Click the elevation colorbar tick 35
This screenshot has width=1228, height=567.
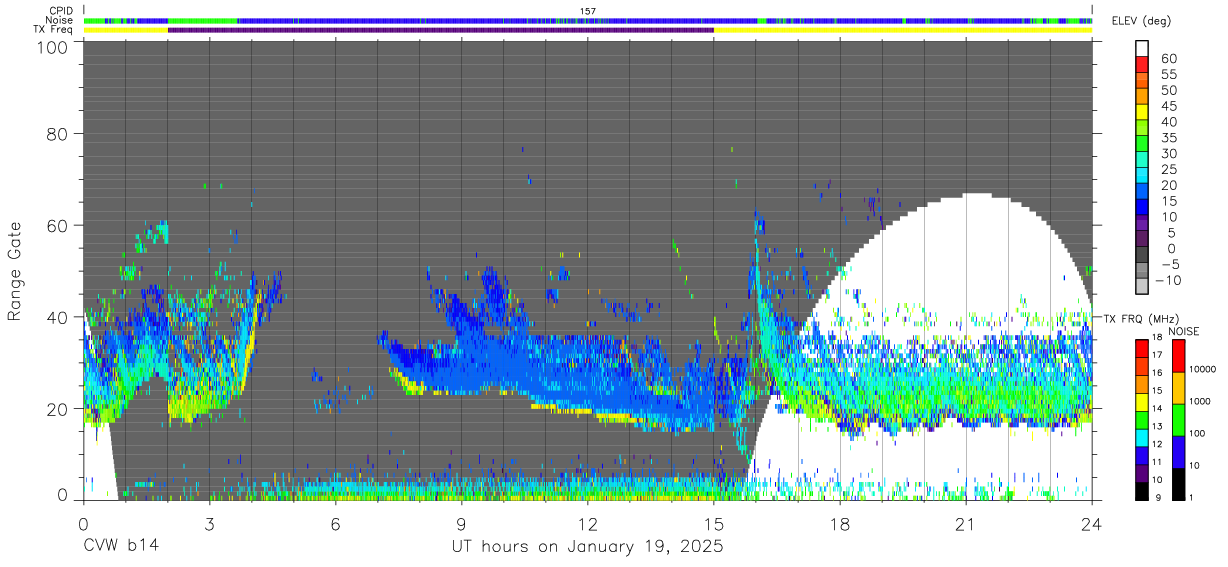point(1168,137)
